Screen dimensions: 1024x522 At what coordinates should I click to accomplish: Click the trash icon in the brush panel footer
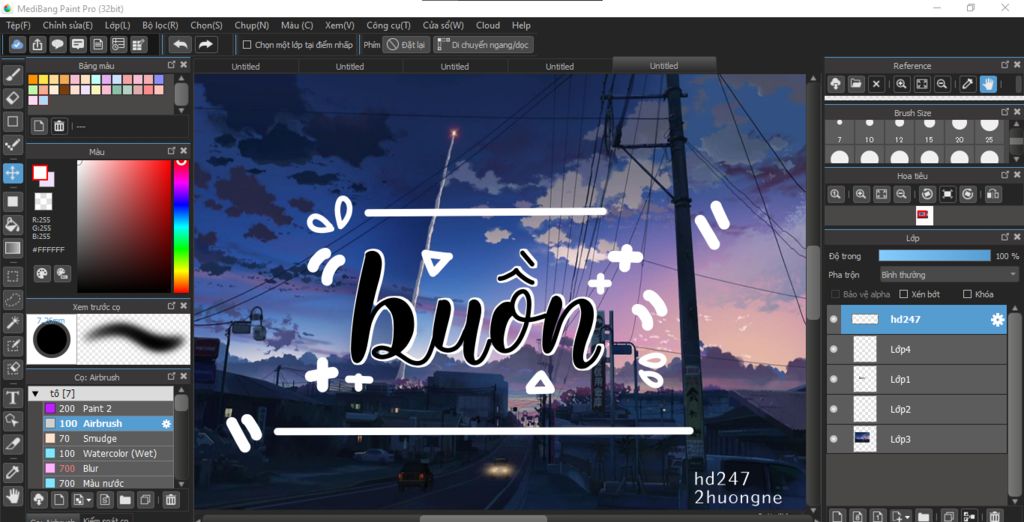click(x=170, y=500)
